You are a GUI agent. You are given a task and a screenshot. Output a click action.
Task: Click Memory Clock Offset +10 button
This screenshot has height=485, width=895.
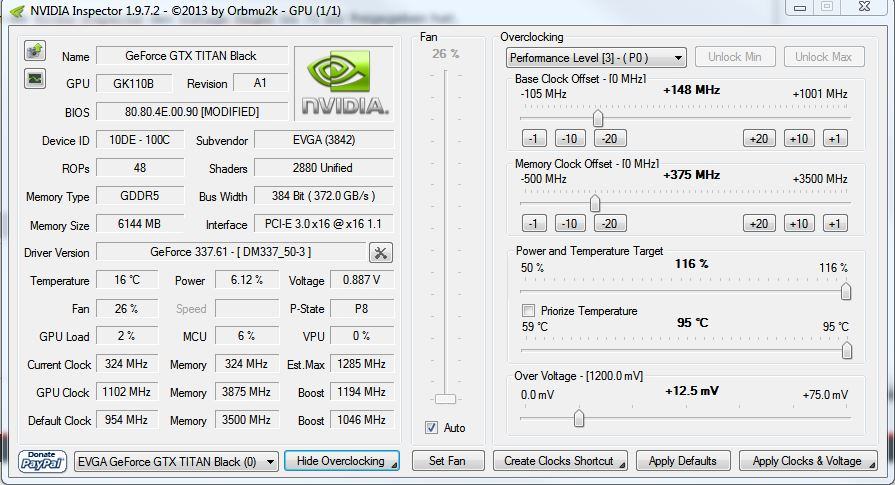click(x=799, y=223)
